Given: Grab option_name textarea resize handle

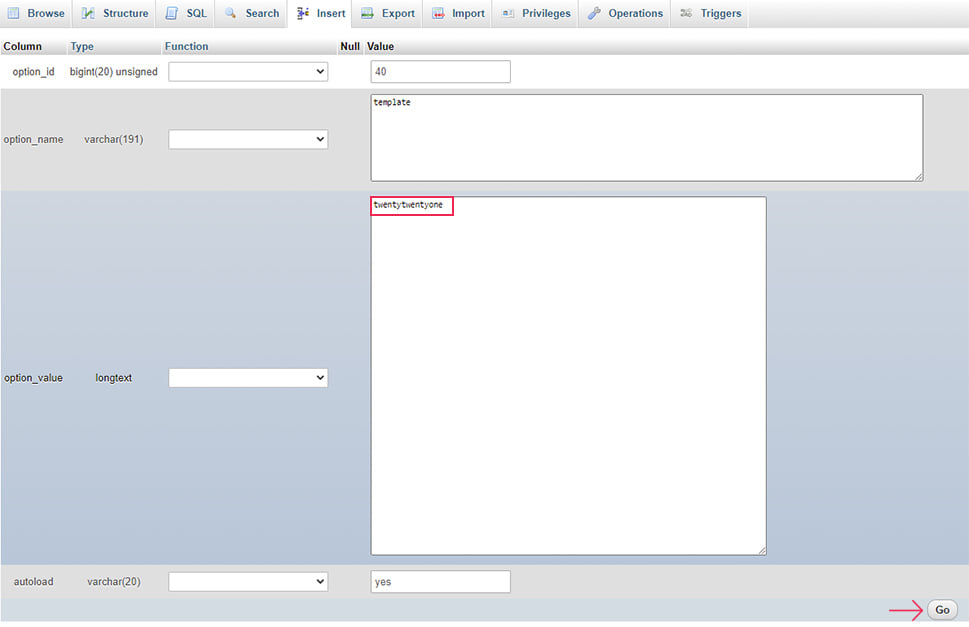Looking at the screenshot, I should (919, 177).
